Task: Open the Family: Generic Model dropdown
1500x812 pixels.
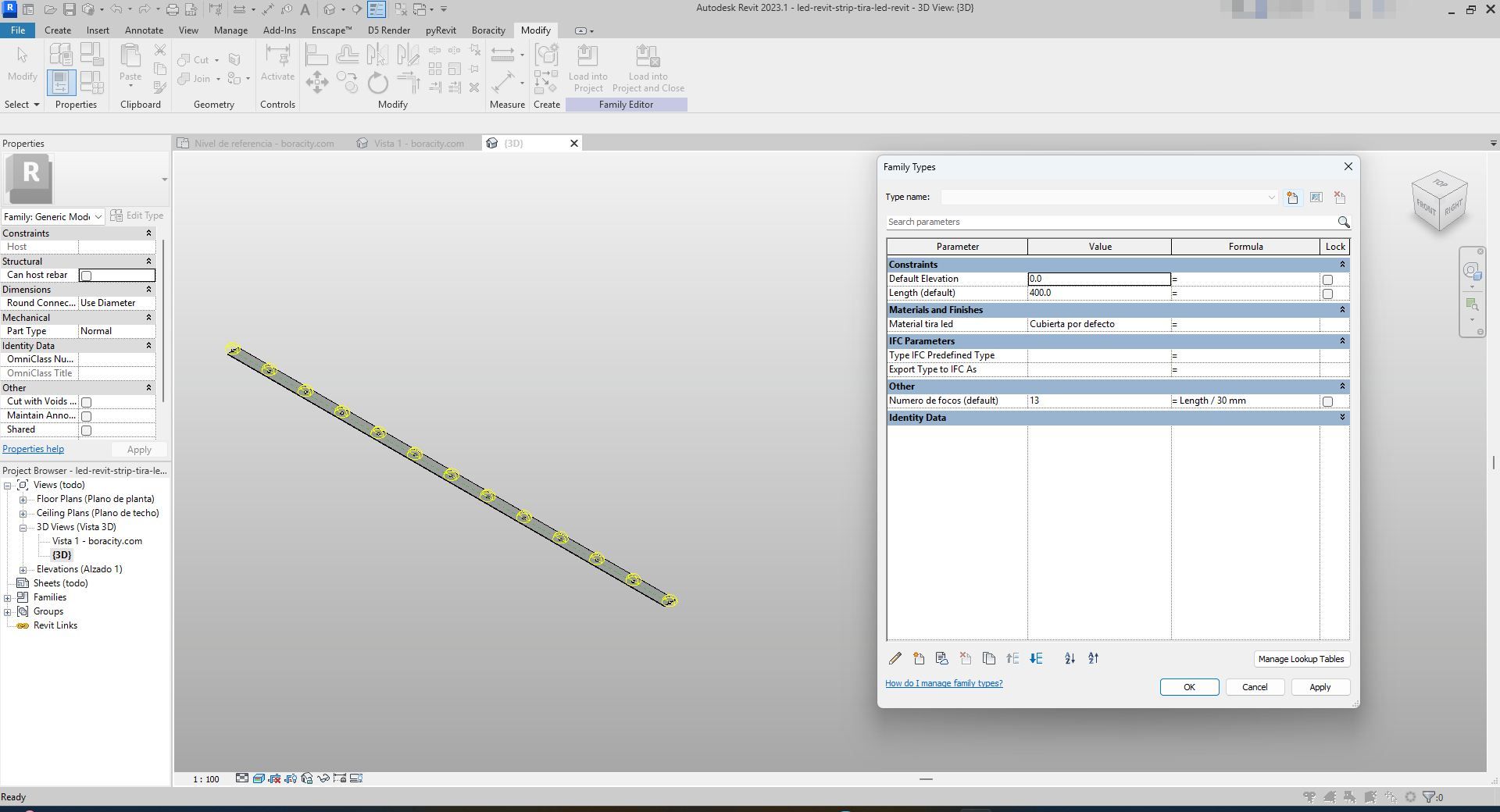Action: point(98,217)
